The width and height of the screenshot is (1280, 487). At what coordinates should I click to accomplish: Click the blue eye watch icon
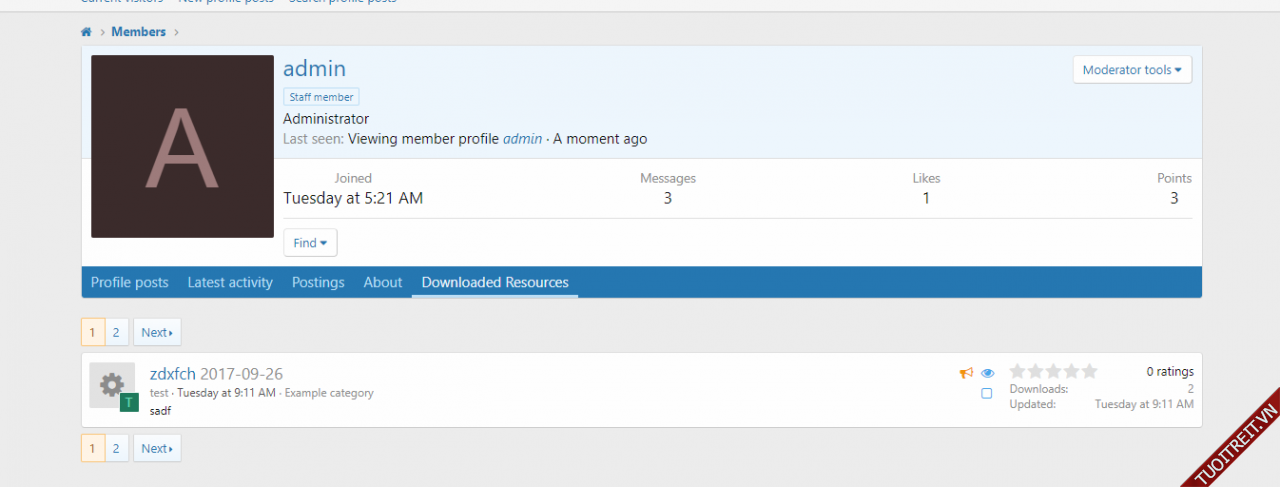[988, 373]
